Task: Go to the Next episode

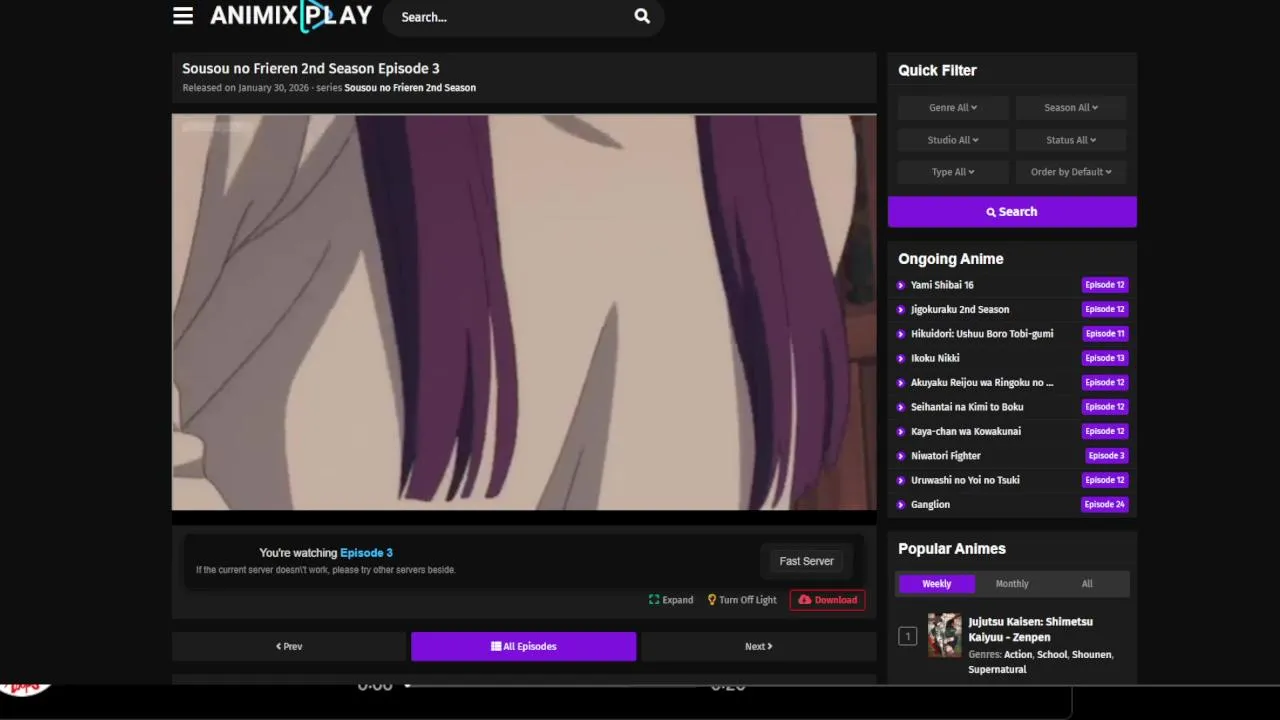Action: tap(759, 647)
